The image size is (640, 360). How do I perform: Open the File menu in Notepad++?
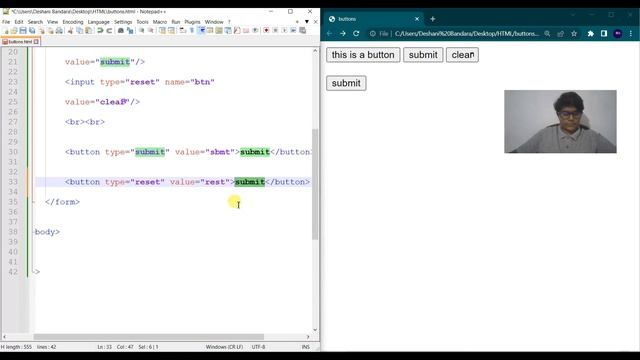tap(6, 22)
